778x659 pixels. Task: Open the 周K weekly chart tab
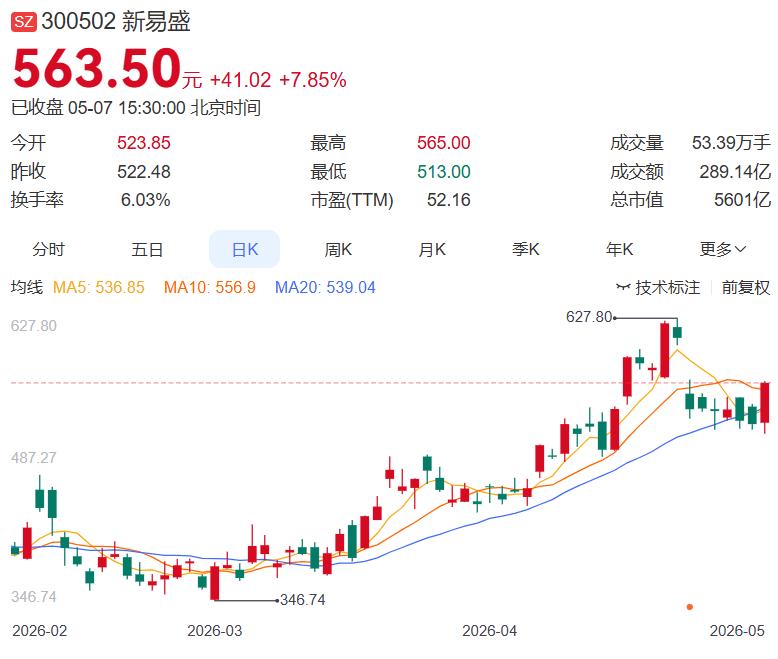(x=338, y=249)
